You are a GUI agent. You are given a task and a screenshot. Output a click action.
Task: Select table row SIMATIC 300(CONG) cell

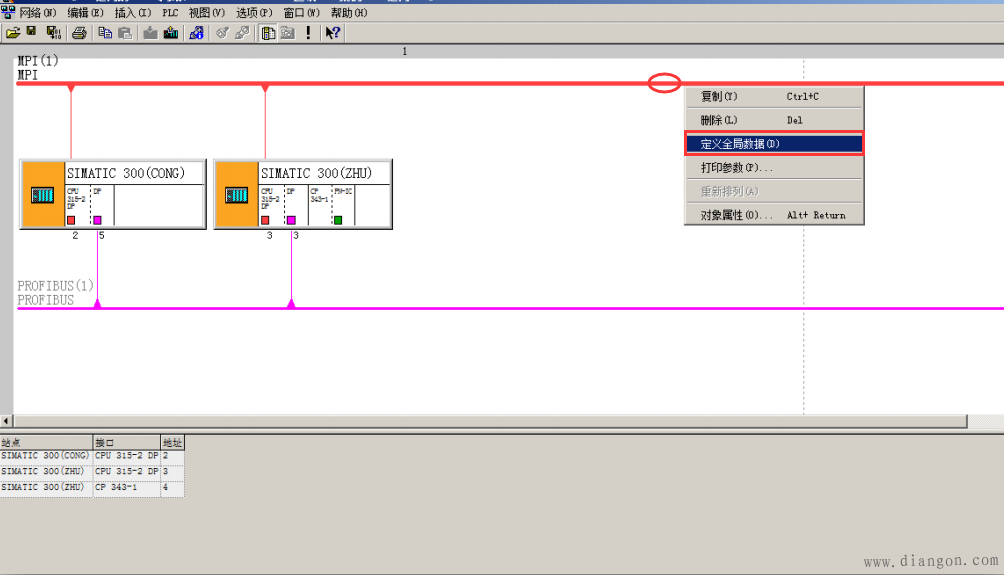click(46, 456)
